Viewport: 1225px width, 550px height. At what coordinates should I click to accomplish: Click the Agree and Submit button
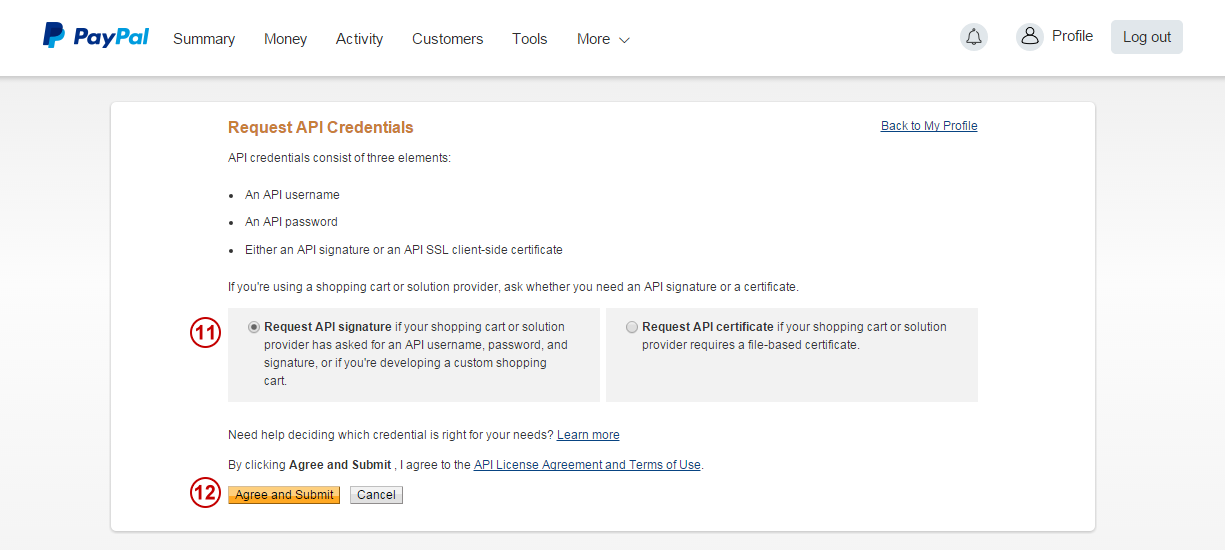284,495
